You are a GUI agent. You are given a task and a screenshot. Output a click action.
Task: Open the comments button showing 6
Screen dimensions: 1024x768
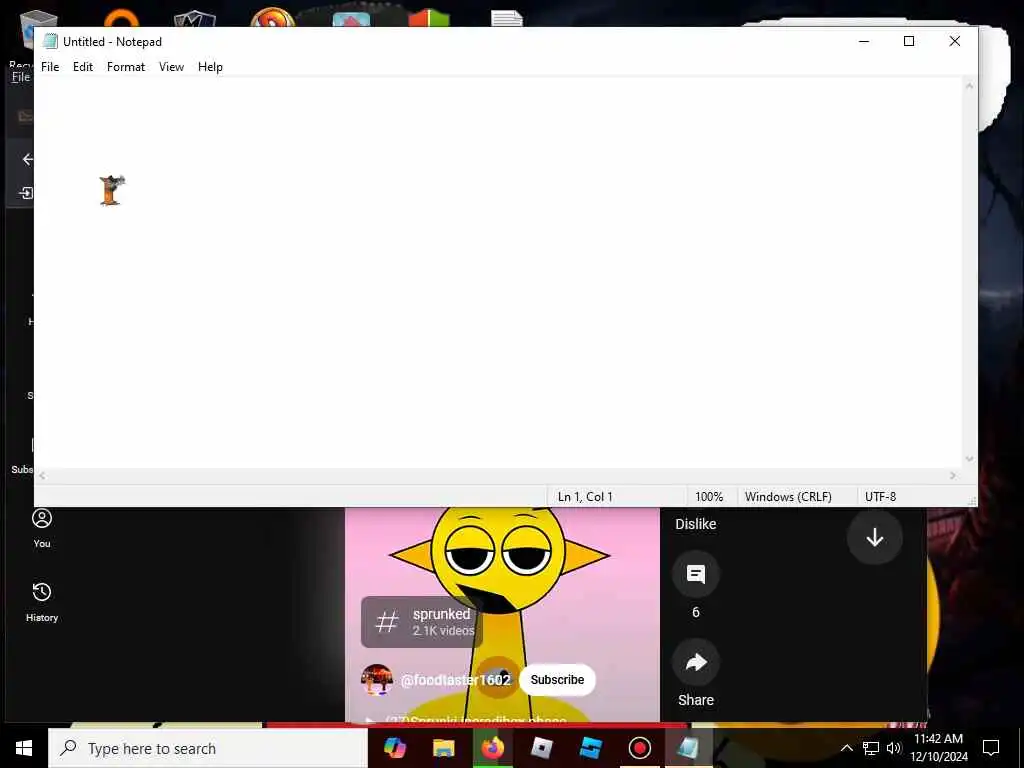pyautogui.click(x=696, y=575)
